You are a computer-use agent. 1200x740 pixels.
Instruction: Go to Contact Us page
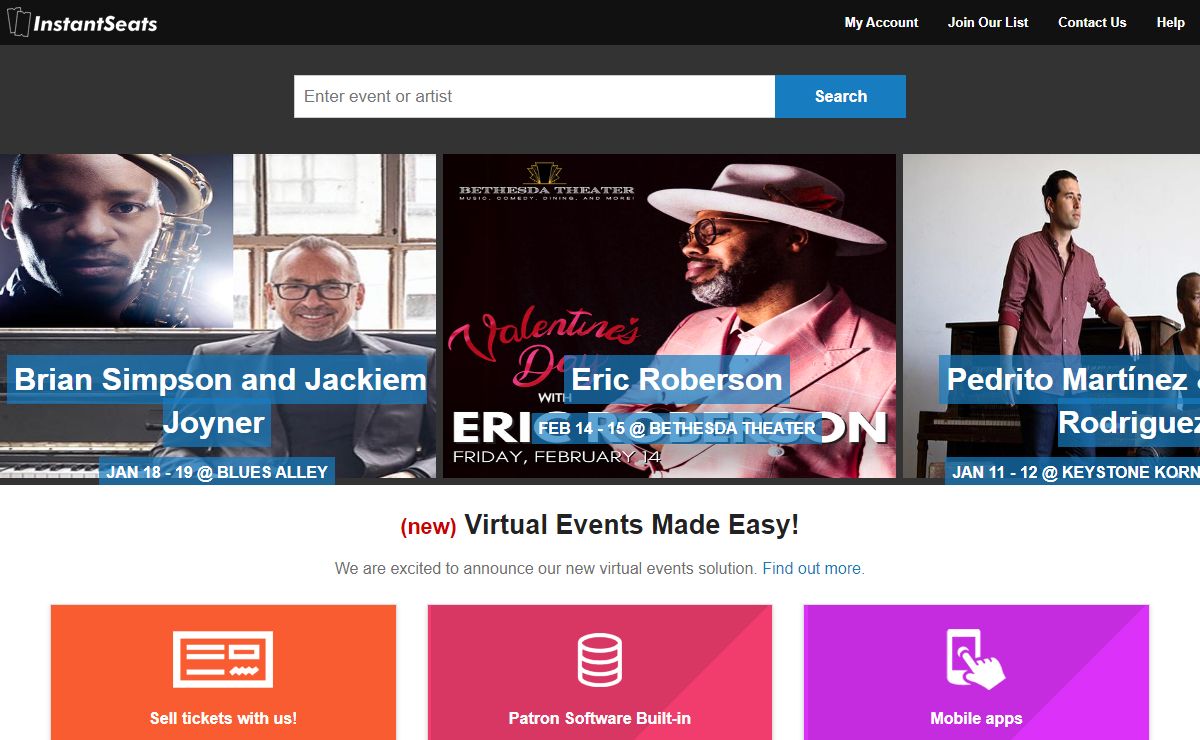pos(1092,22)
